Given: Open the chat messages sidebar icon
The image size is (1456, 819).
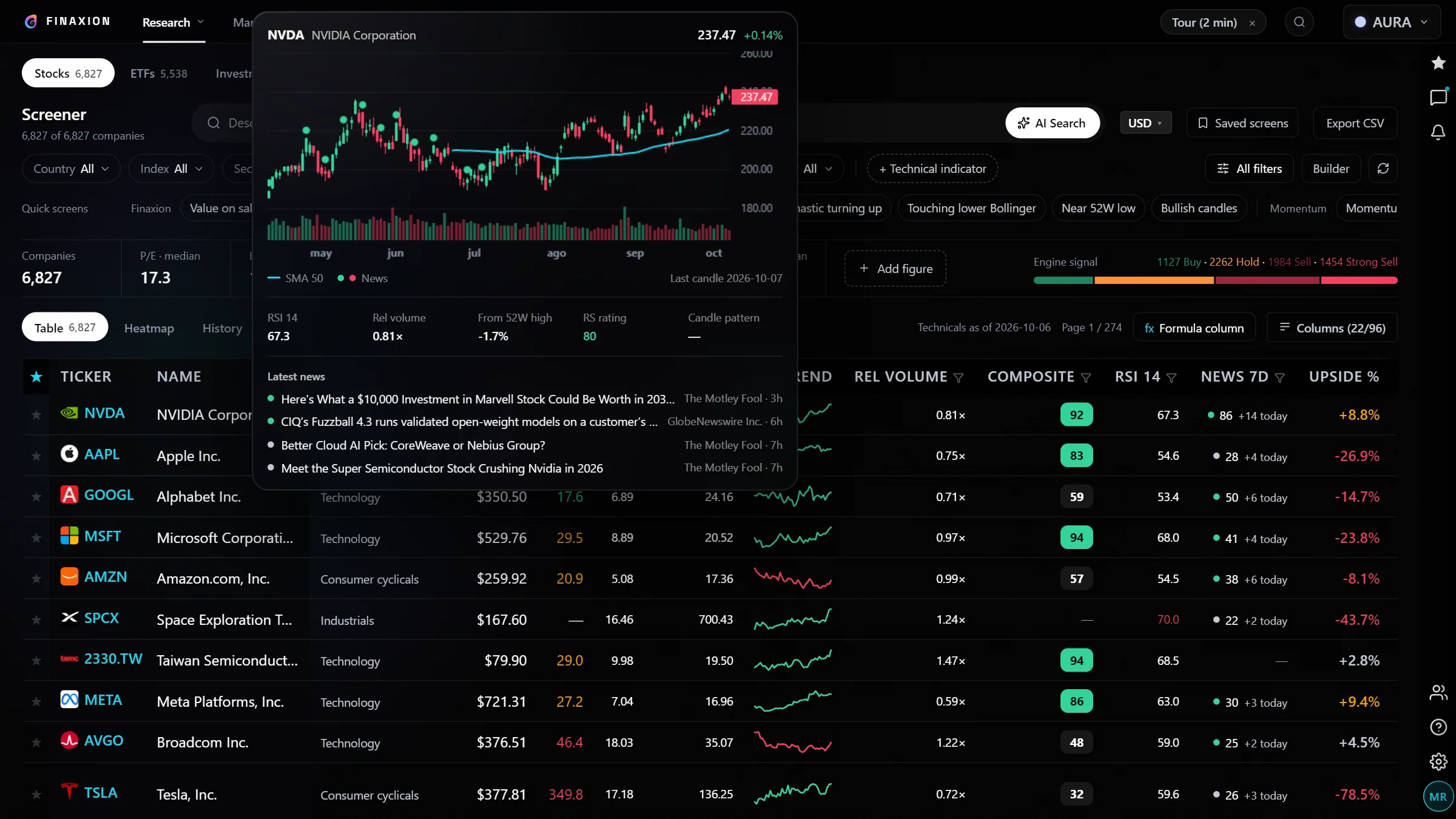Looking at the screenshot, I should (1438, 97).
